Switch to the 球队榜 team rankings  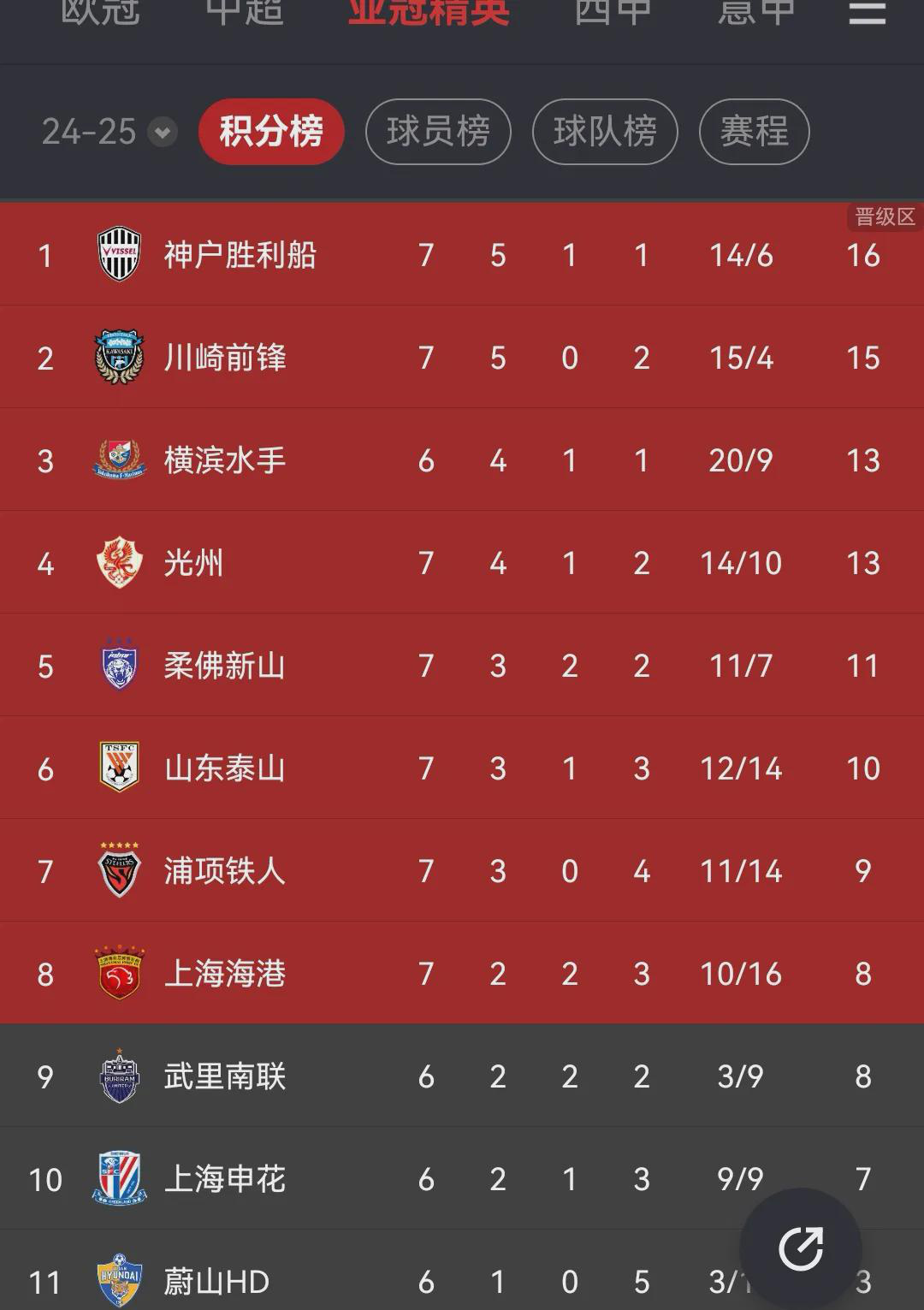[605, 132]
